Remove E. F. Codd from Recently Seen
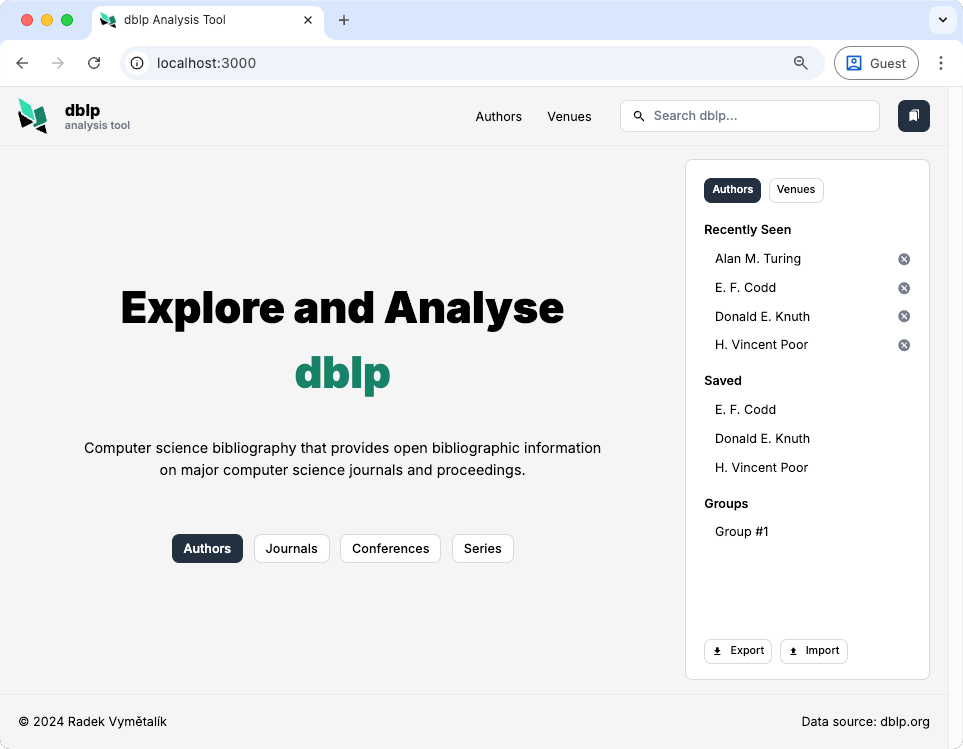The image size is (963, 749). pos(904,288)
